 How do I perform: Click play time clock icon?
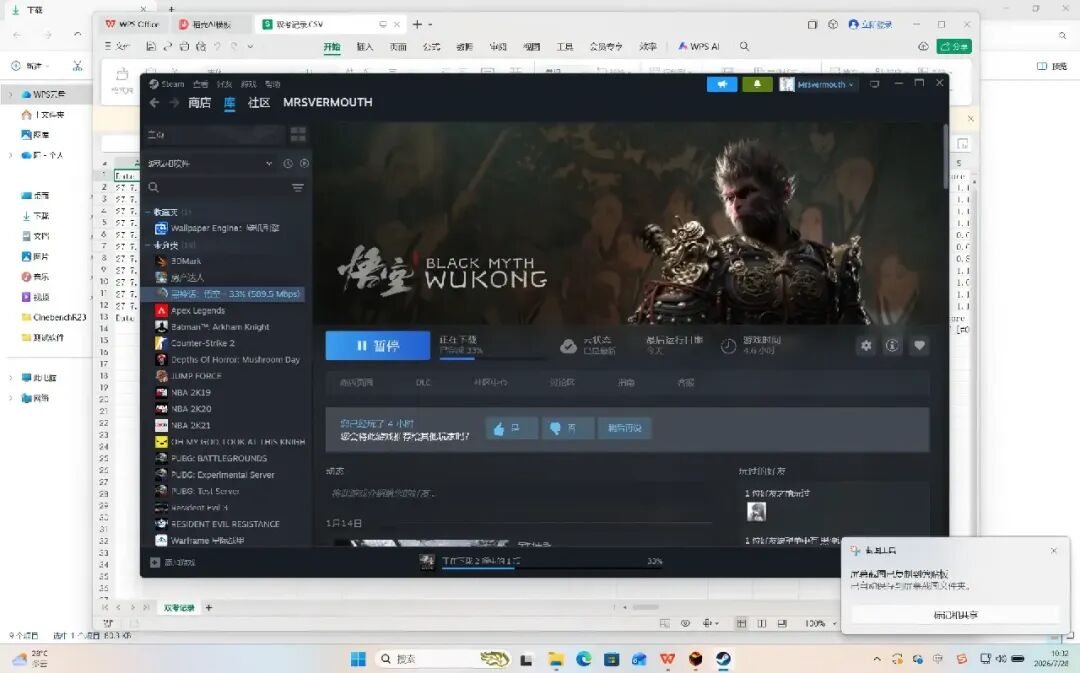click(x=728, y=346)
